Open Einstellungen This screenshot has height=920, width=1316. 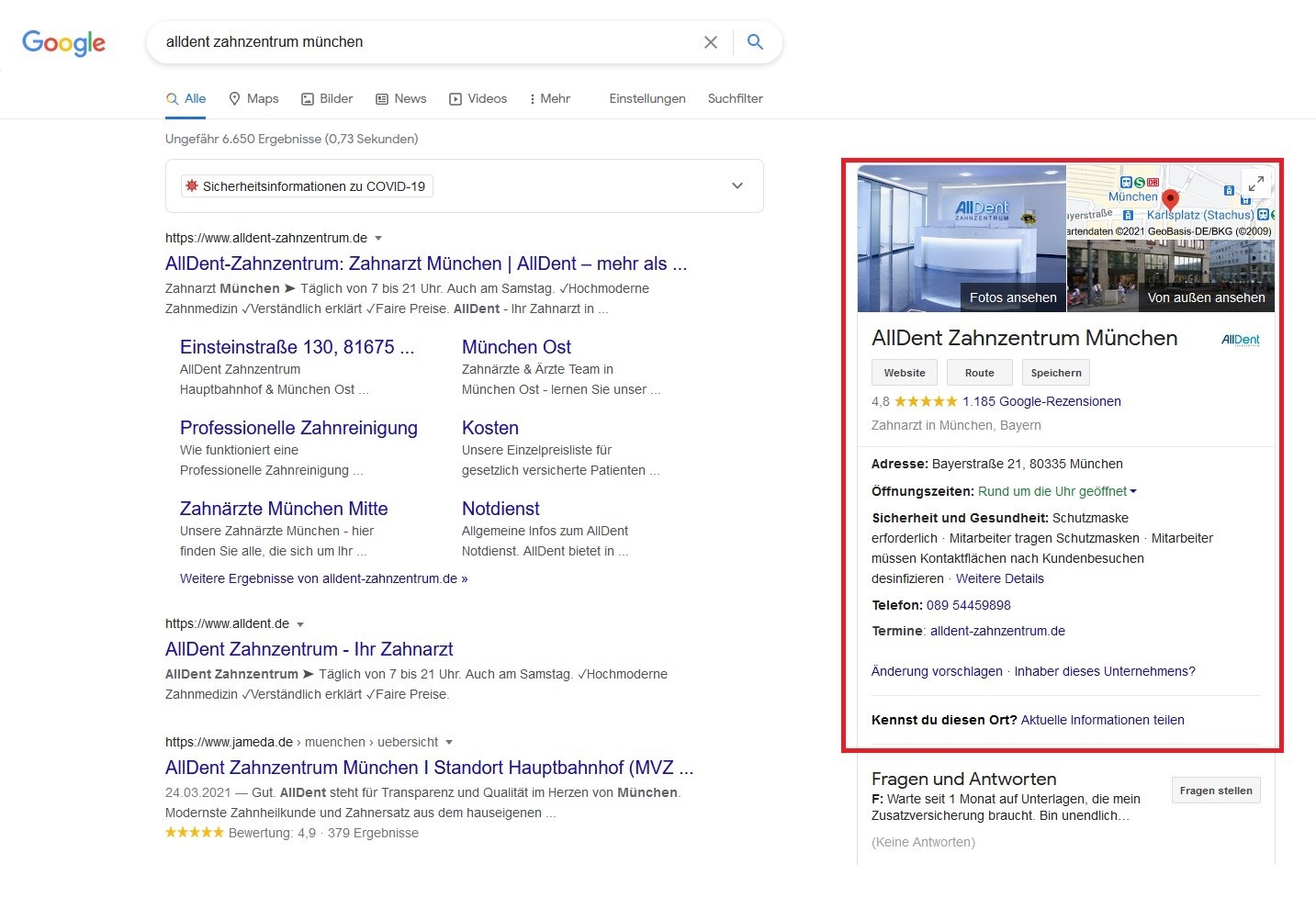point(647,98)
